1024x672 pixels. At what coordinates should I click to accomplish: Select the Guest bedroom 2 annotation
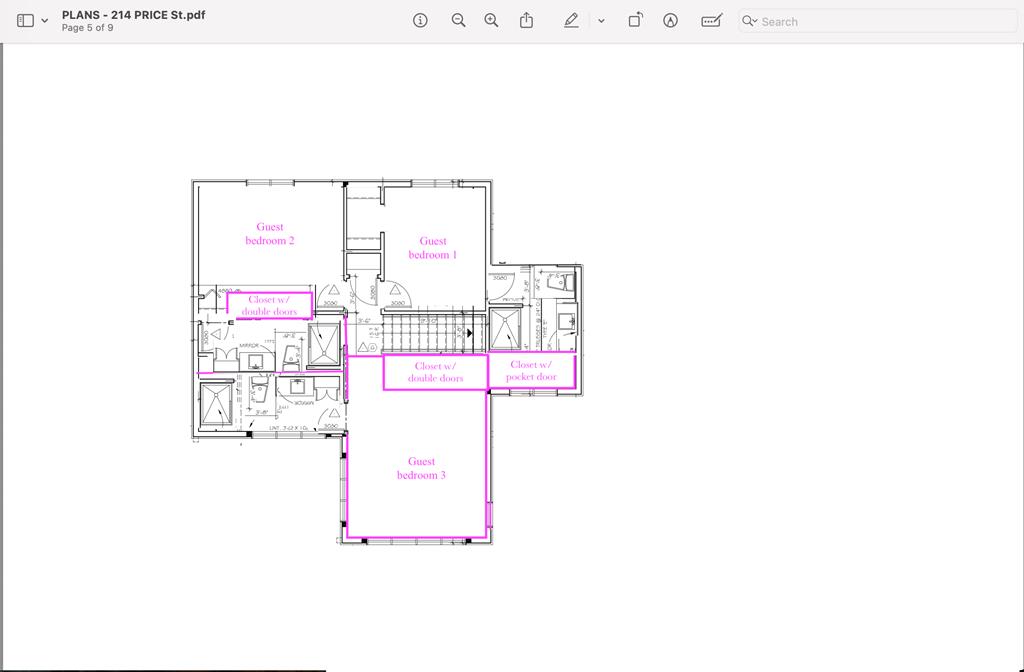click(270, 234)
